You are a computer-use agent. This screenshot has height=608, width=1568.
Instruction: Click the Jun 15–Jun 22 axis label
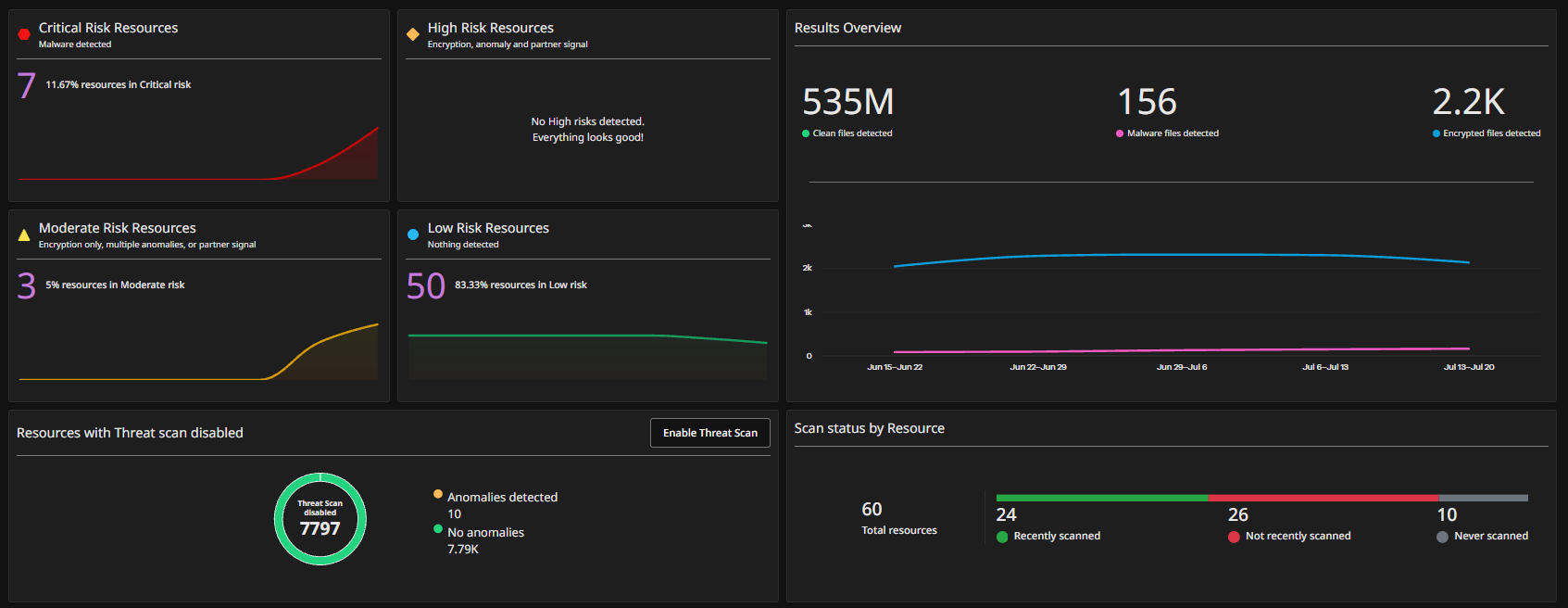point(895,367)
